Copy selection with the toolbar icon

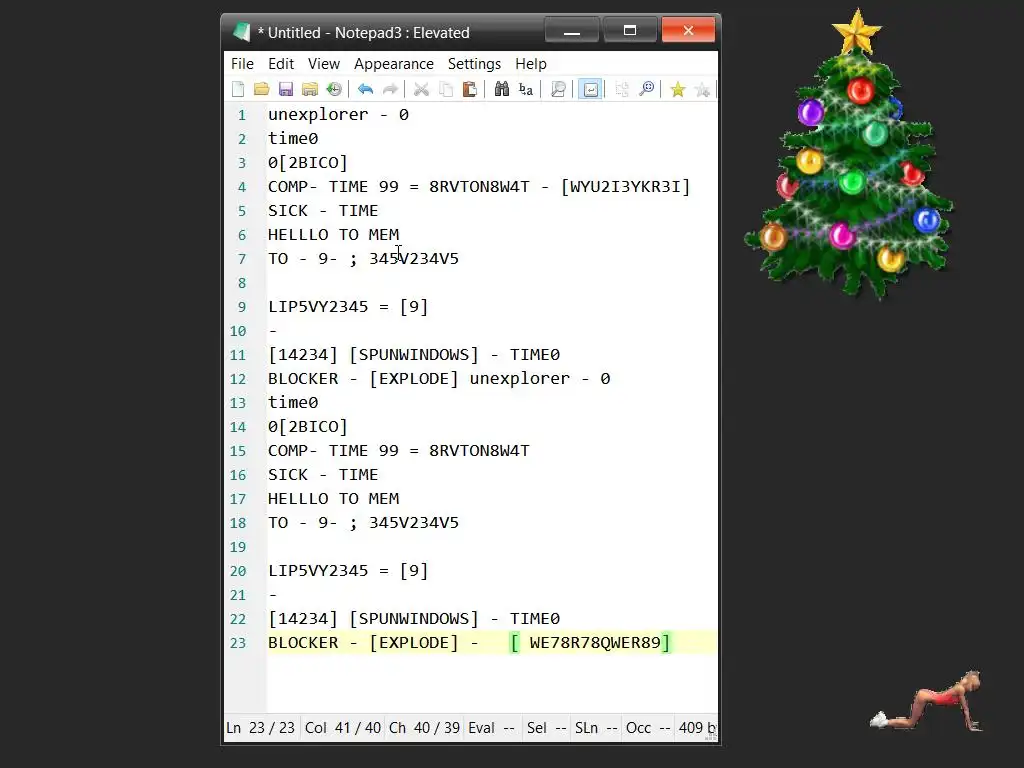click(x=446, y=89)
